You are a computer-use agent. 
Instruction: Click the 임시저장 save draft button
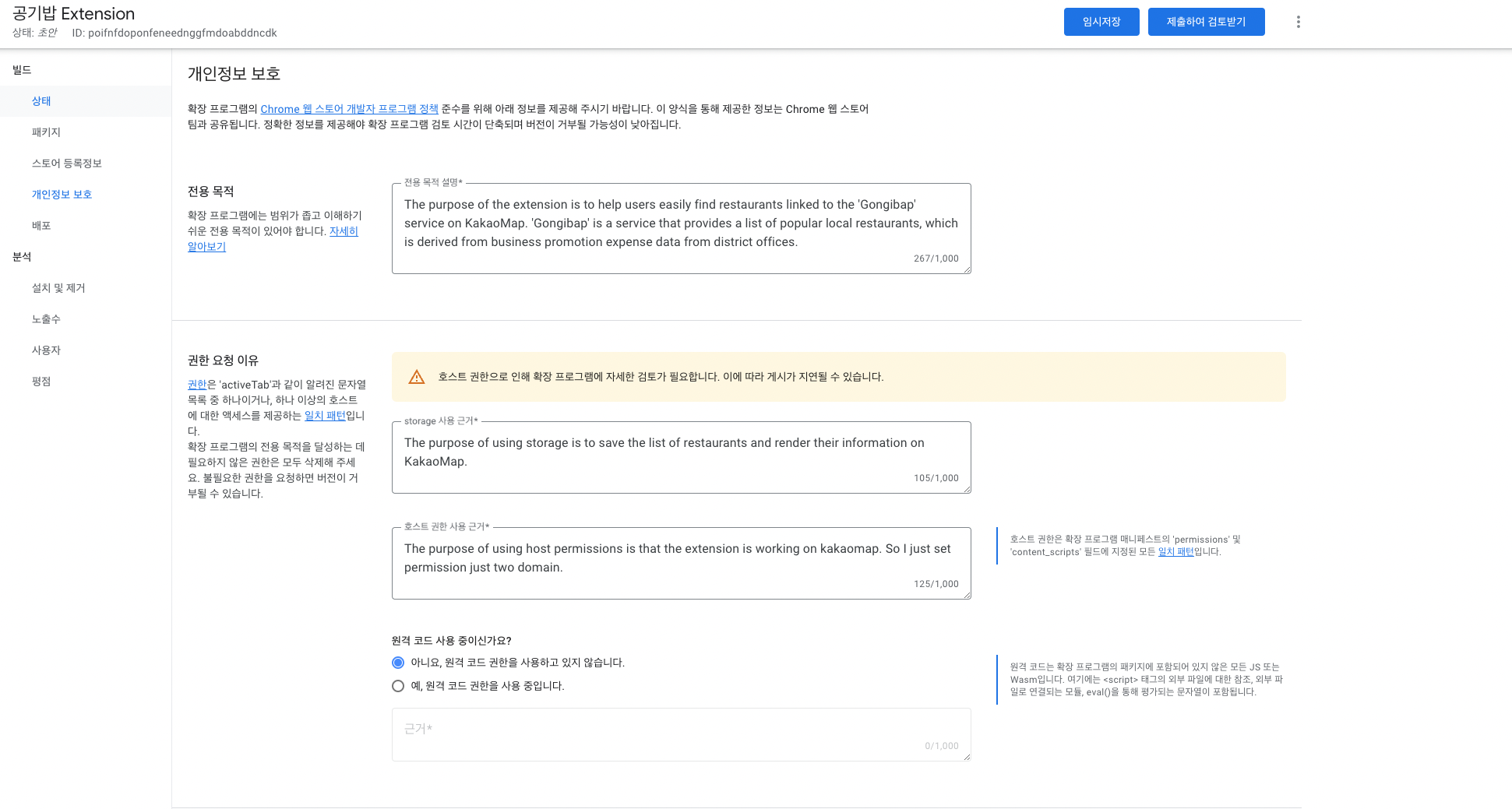coord(1101,22)
